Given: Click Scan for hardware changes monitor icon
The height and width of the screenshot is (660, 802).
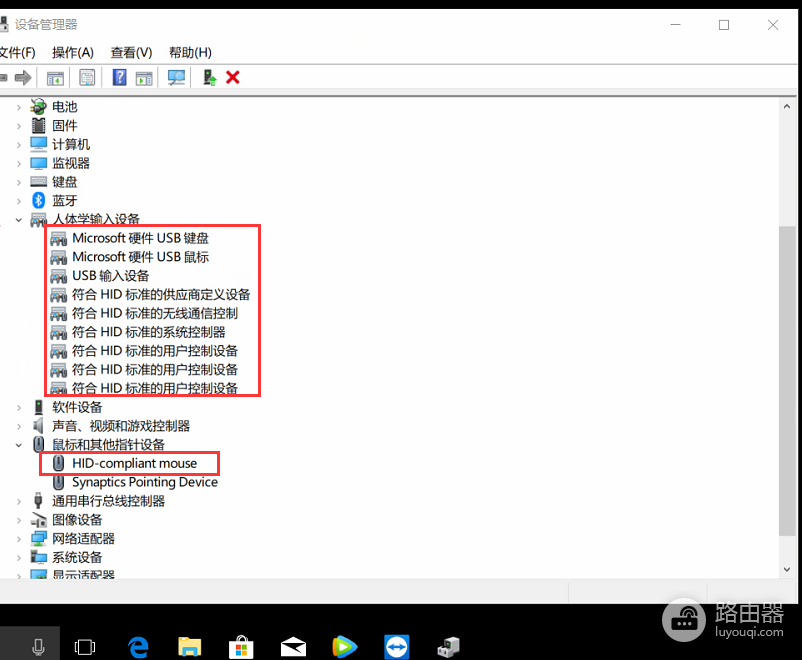Looking at the screenshot, I should [x=176, y=78].
